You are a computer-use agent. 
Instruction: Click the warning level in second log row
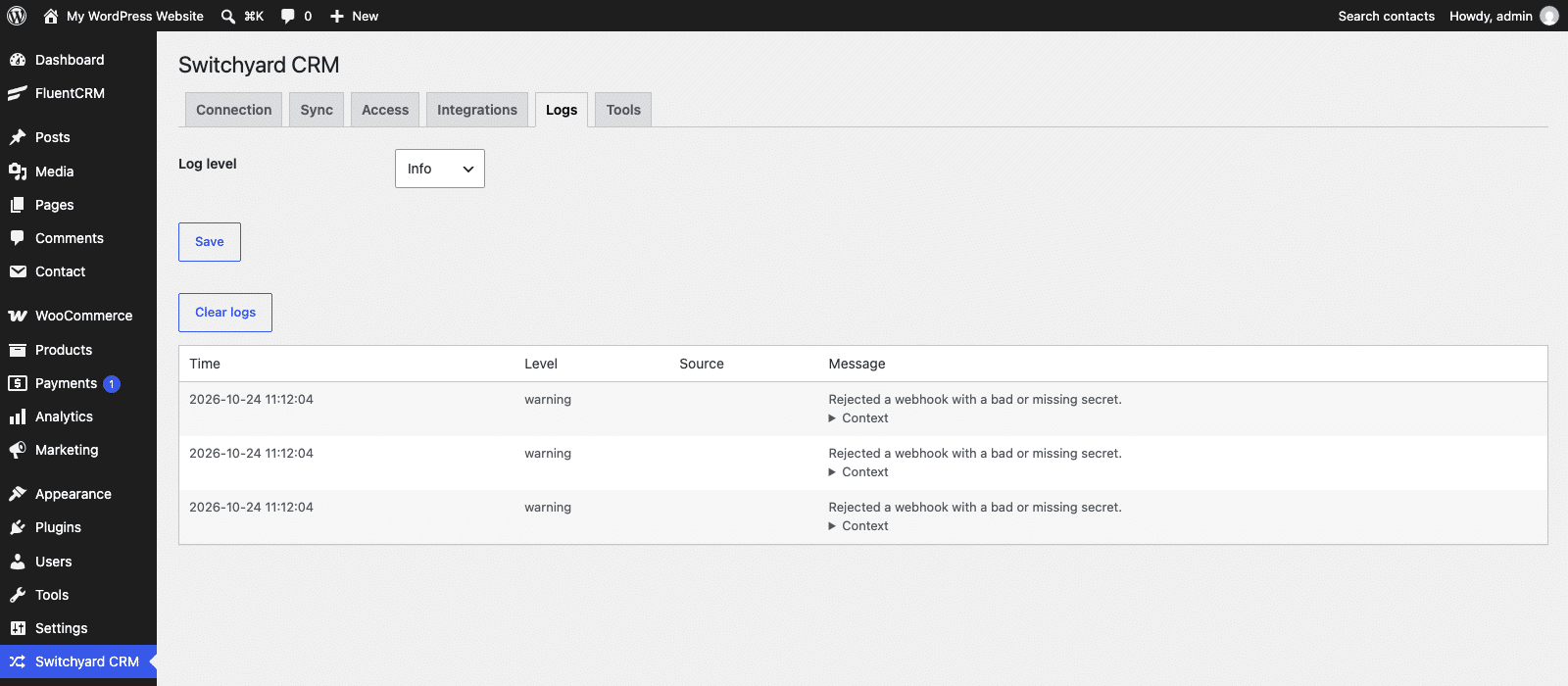548,454
